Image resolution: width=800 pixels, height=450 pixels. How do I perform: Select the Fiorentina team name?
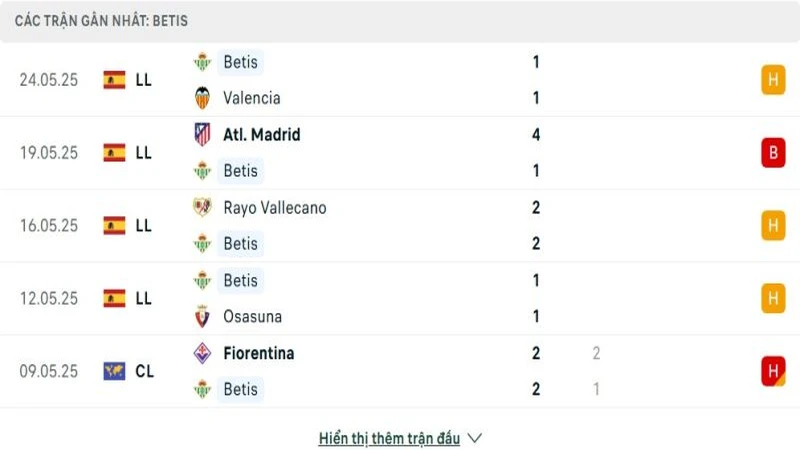click(x=259, y=353)
